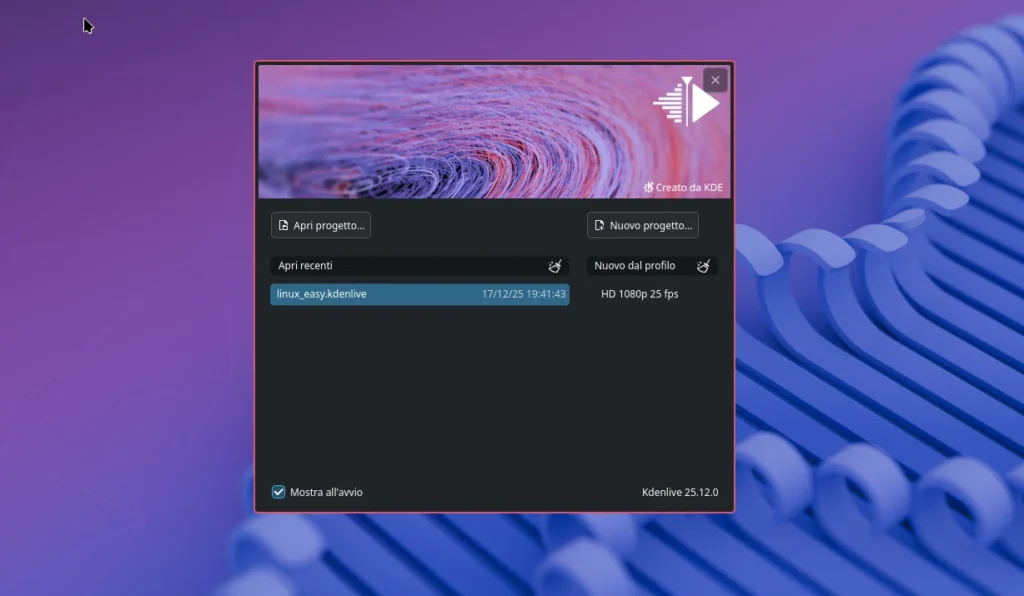The image size is (1024, 596).
Task: Click the Mostra all'avvio label text
Action: click(326, 492)
